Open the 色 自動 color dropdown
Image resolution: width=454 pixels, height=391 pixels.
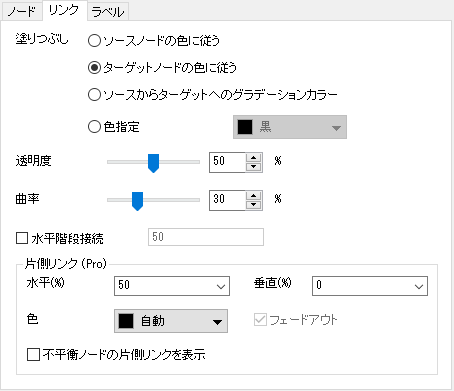[171, 321]
